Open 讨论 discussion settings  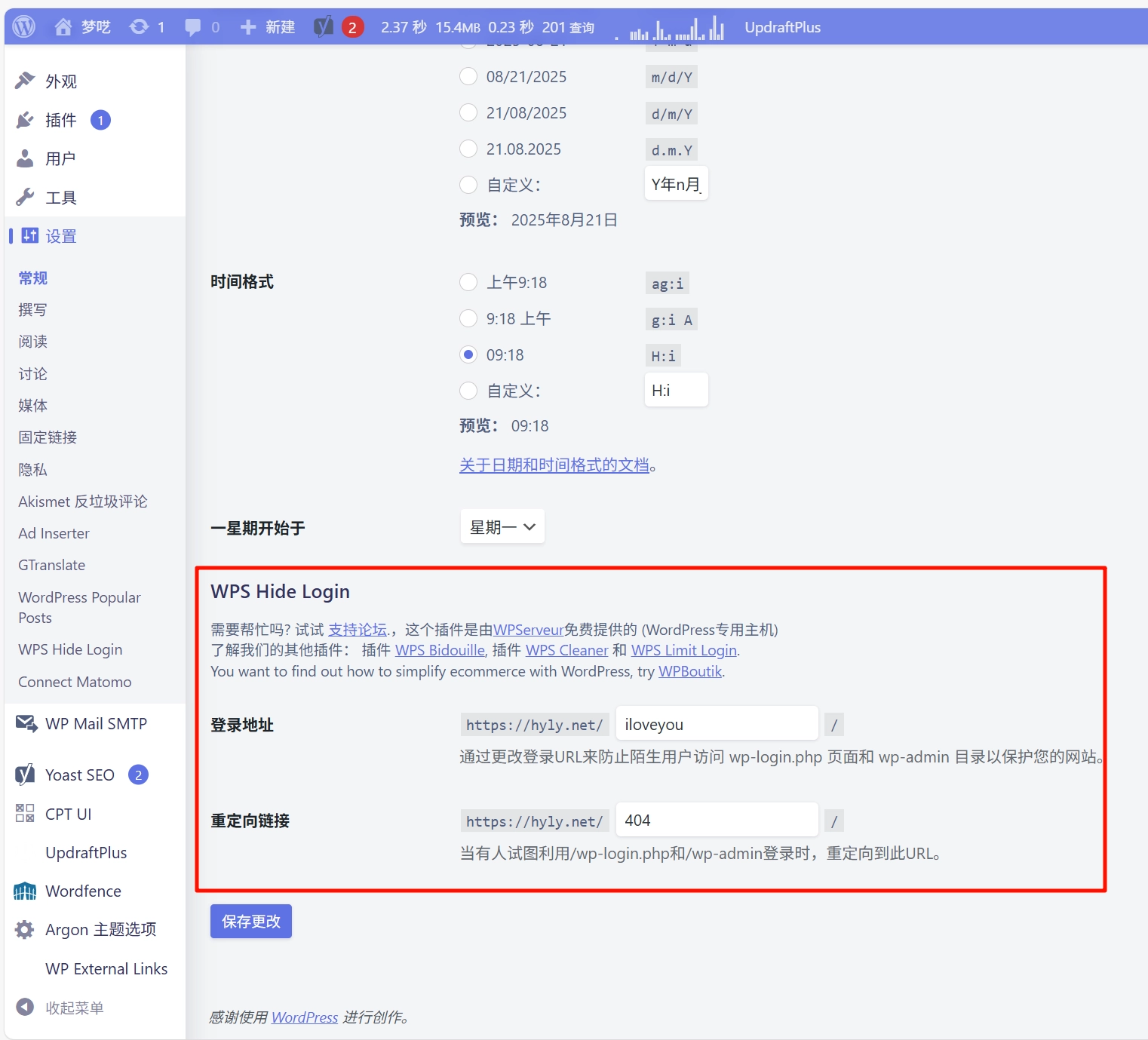point(33,374)
